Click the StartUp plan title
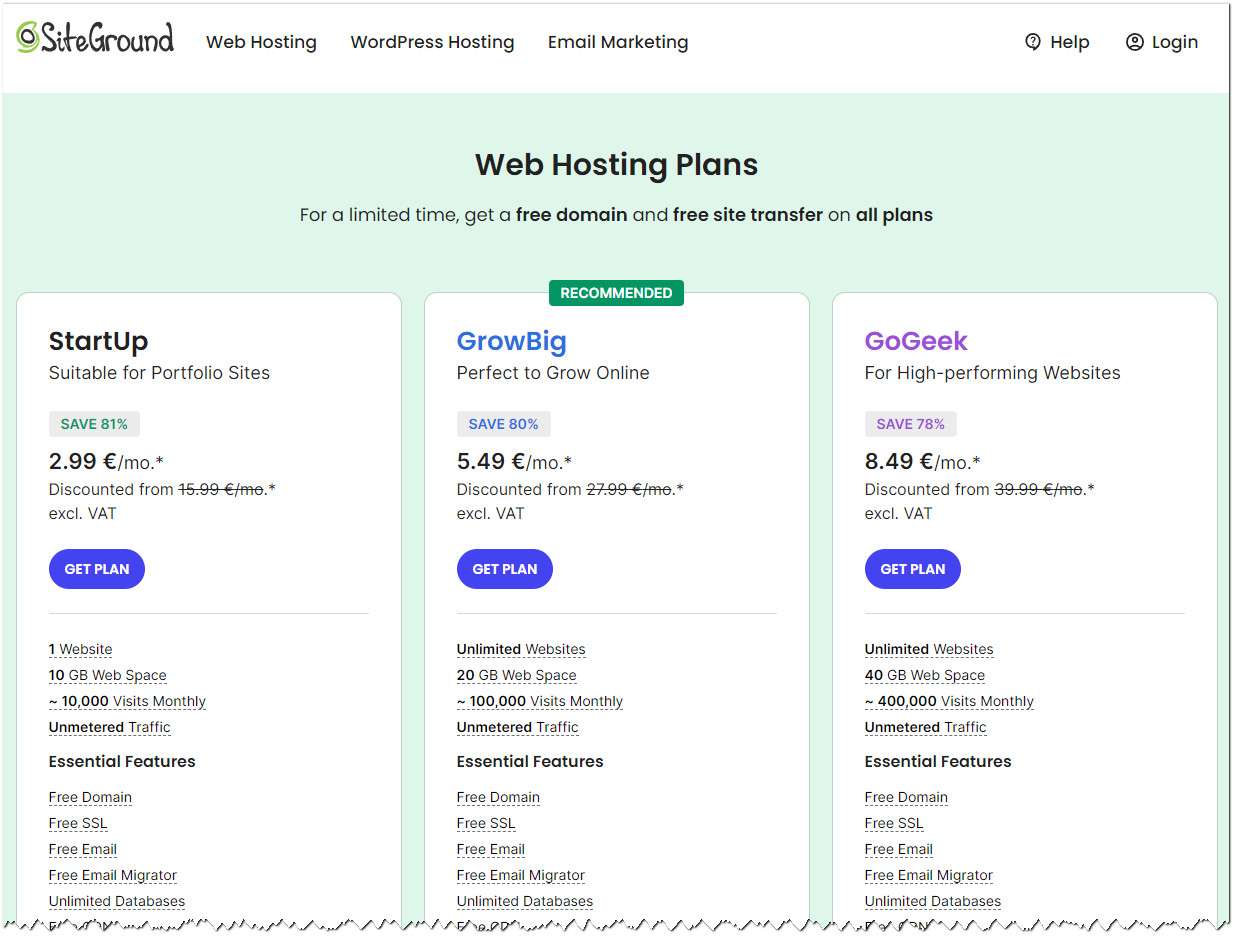1233x940 pixels. [x=98, y=341]
